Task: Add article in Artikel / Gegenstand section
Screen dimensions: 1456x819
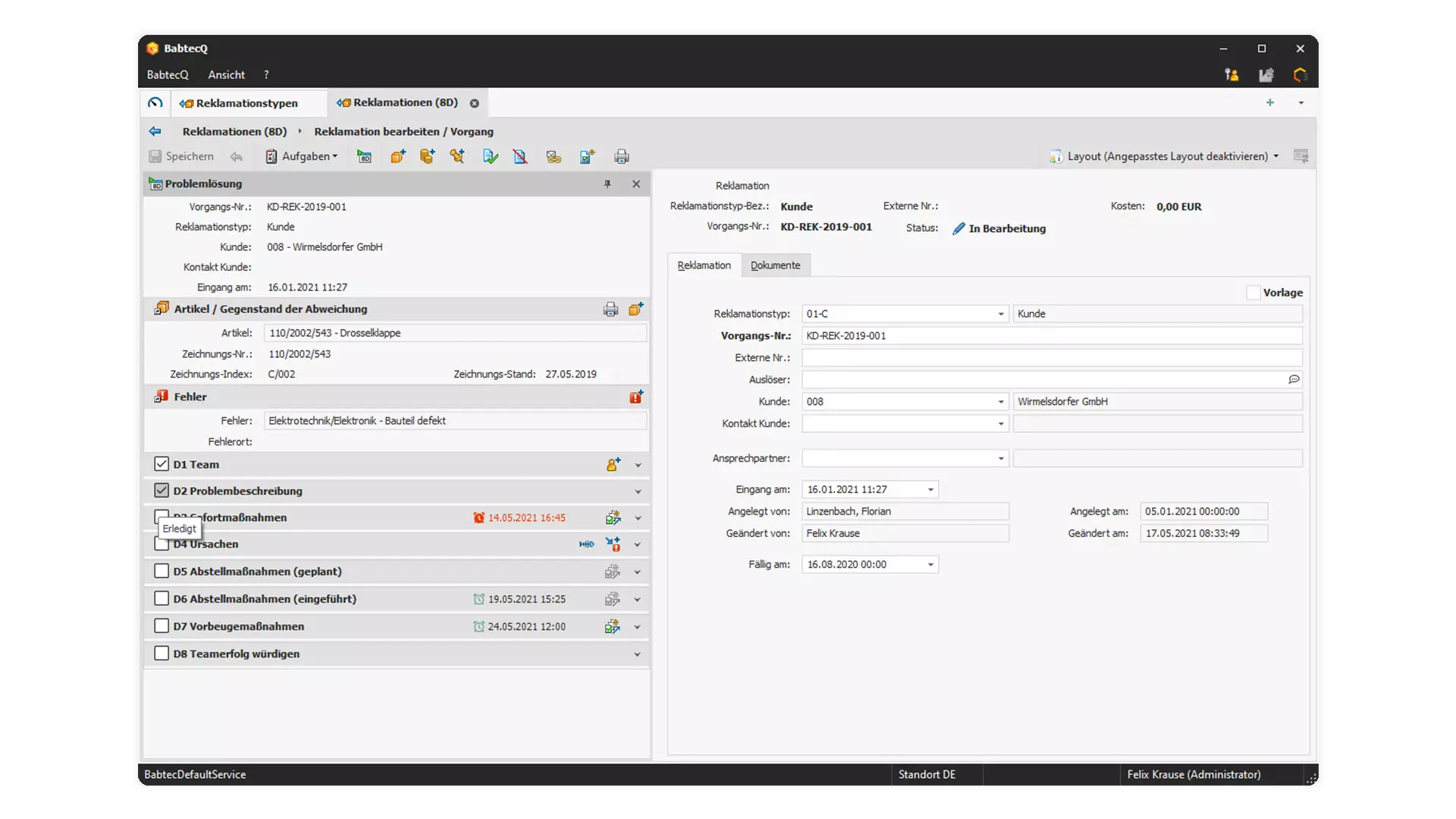Action: [635, 309]
